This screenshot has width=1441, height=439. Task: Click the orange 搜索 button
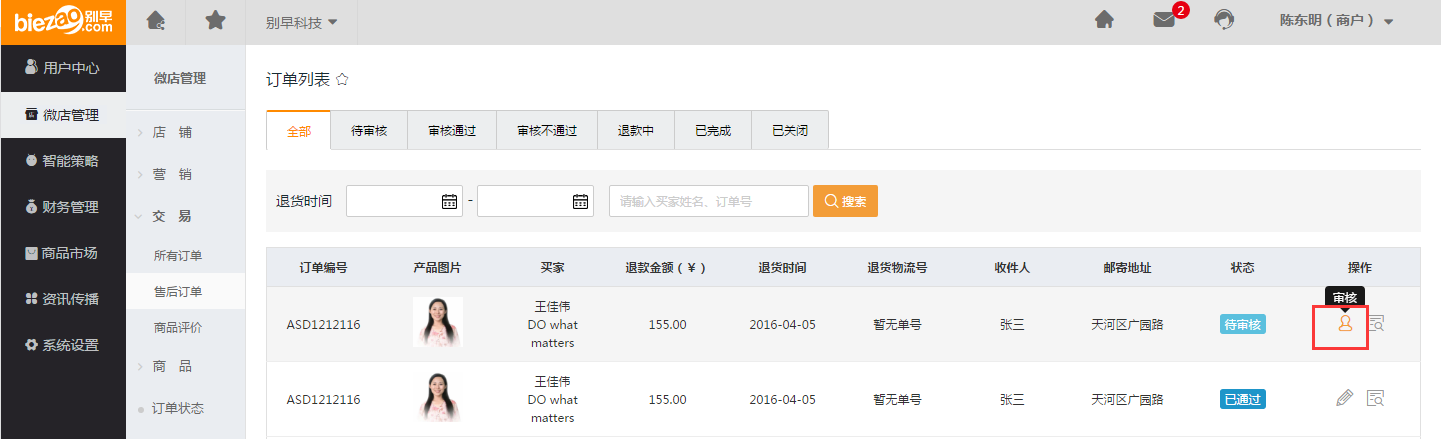pyautogui.click(x=845, y=201)
